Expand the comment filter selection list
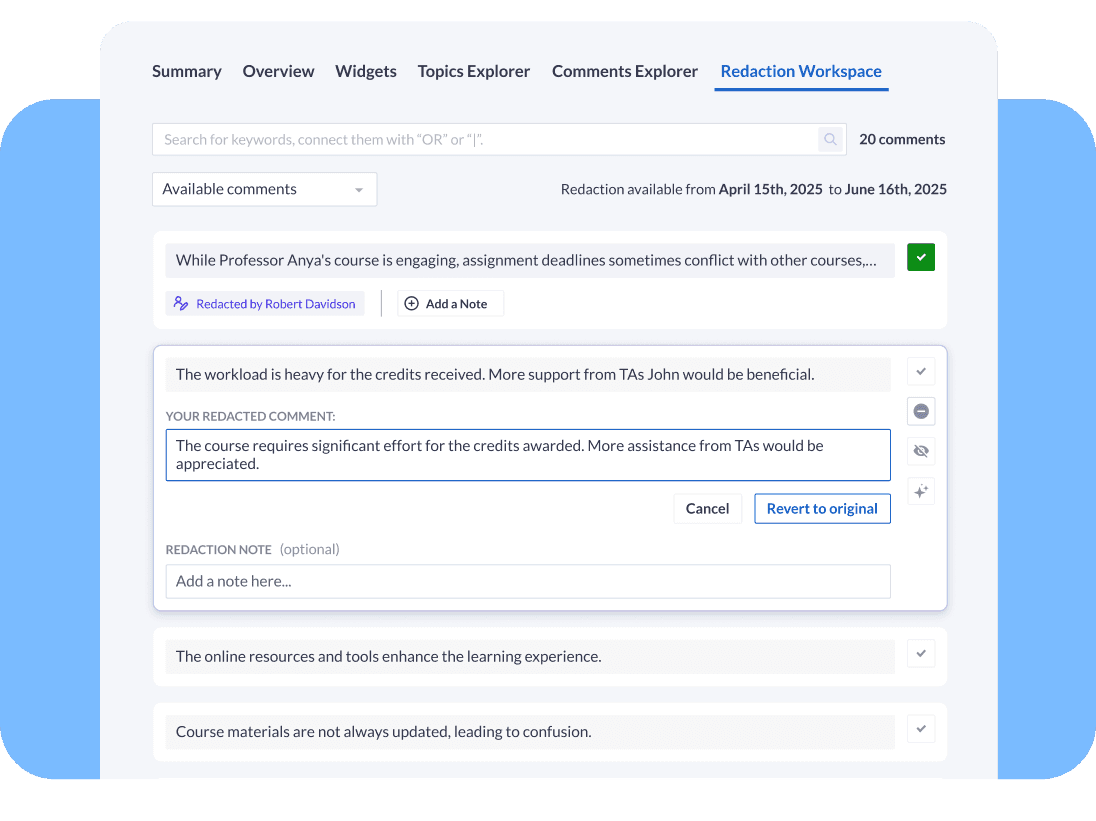 [x=264, y=189]
